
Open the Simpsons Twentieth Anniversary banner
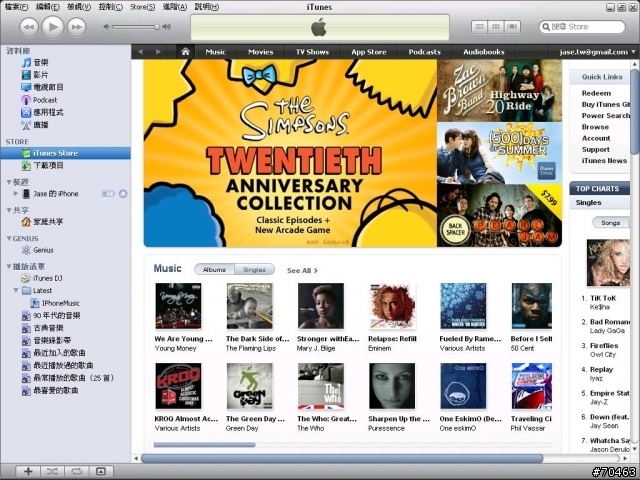290,153
